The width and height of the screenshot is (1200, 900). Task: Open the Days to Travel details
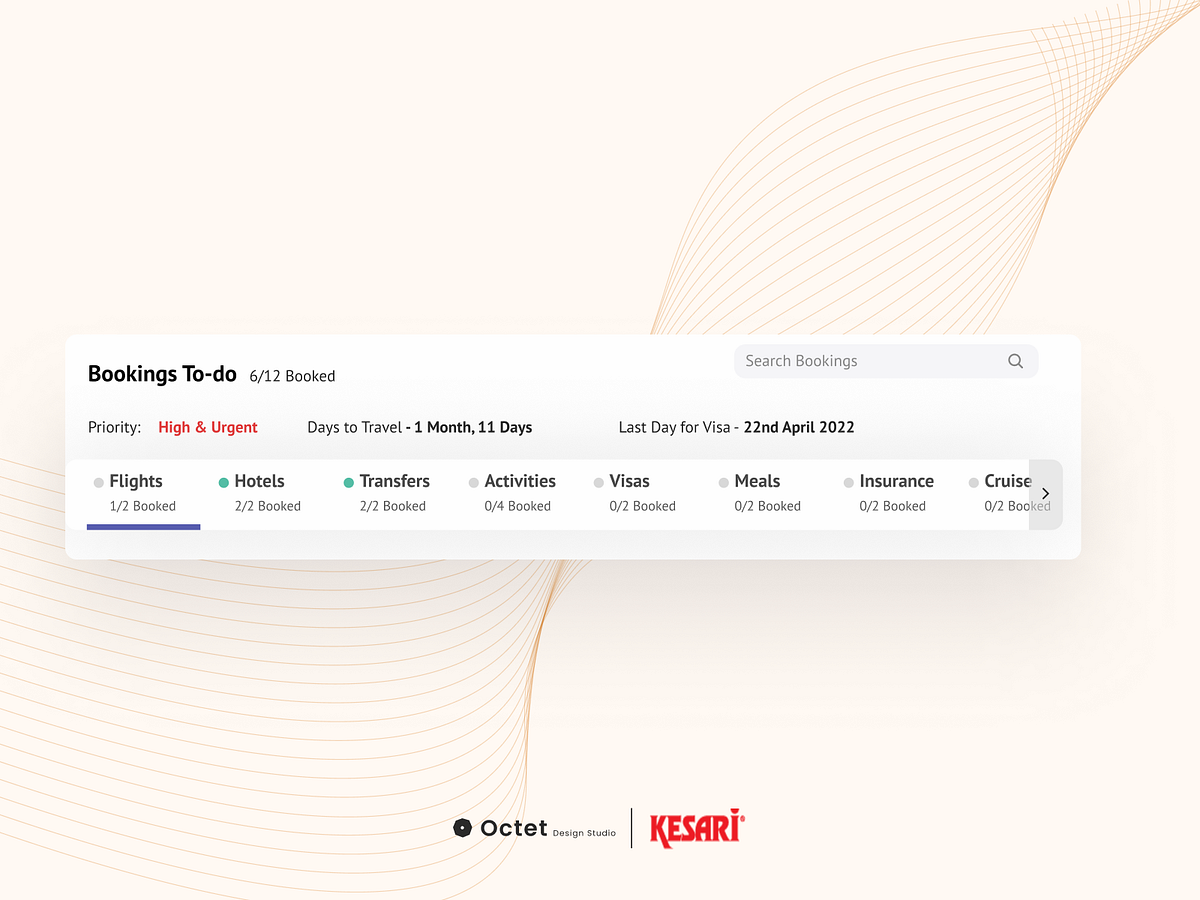click(x=420, y=427)
